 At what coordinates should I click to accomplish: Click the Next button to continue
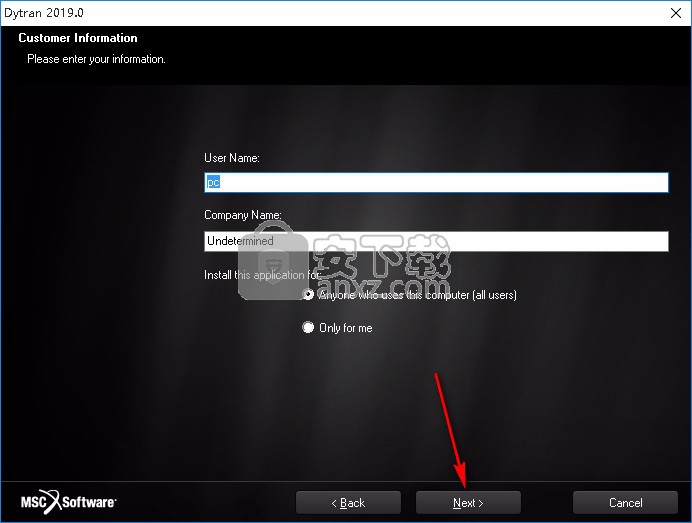click(x=468, y=503)
